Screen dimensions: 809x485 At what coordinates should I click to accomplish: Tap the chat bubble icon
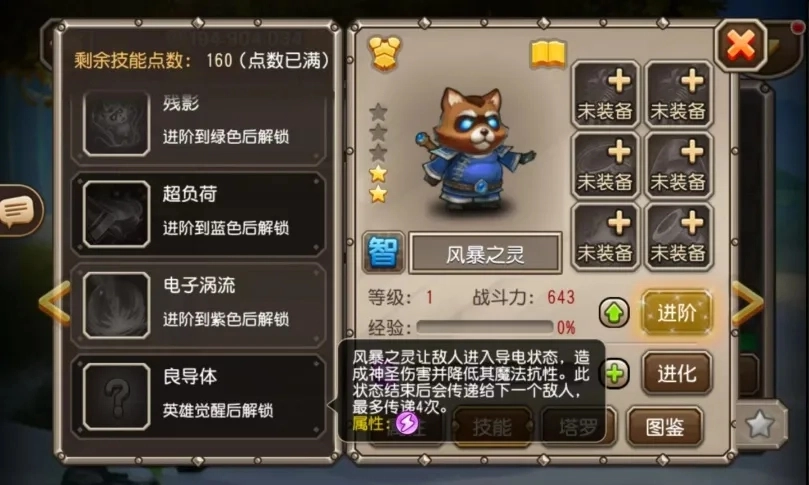click(17, 211)
